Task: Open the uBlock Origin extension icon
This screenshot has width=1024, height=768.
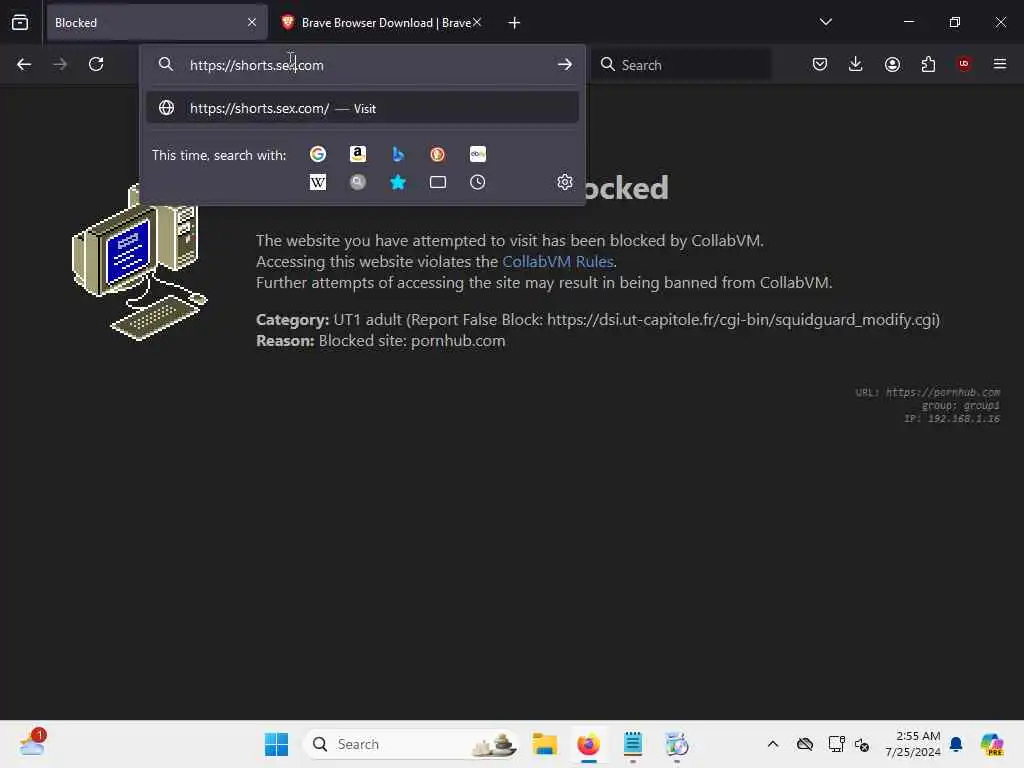Action: [964, 64]
